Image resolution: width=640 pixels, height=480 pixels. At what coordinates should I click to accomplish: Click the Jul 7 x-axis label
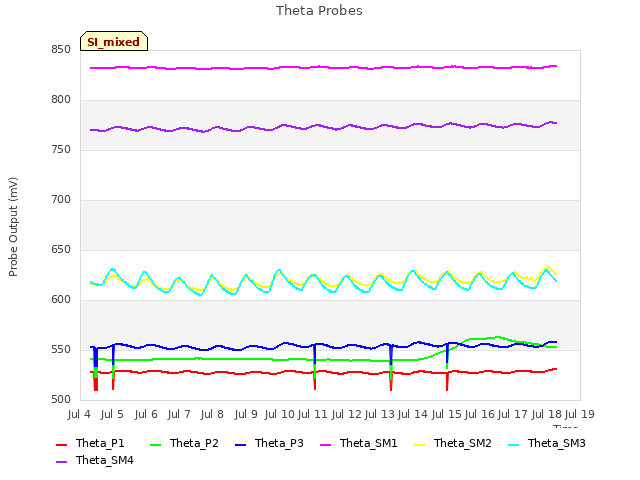(x=179, y=414)
